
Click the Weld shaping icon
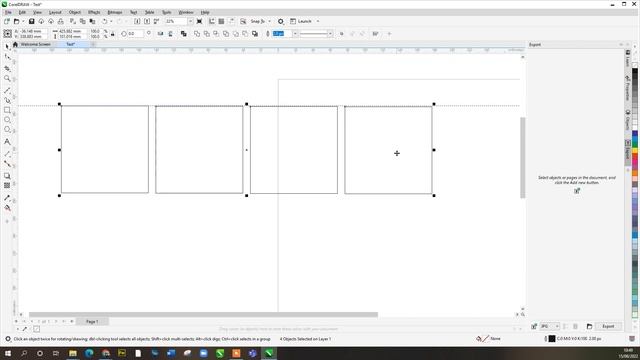tap(197, 34)
